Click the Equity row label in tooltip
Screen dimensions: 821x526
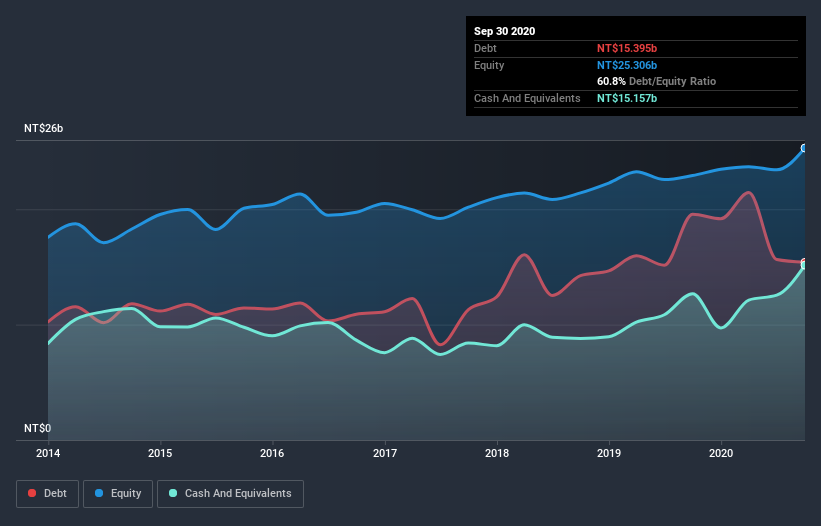[489, 65]
